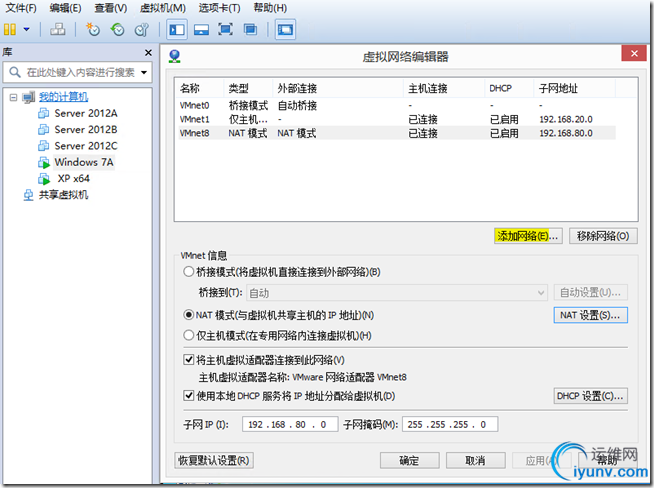Open the library search dropdown arrow
The width and height of the screenshot is (654, 488).
point(144,73)
